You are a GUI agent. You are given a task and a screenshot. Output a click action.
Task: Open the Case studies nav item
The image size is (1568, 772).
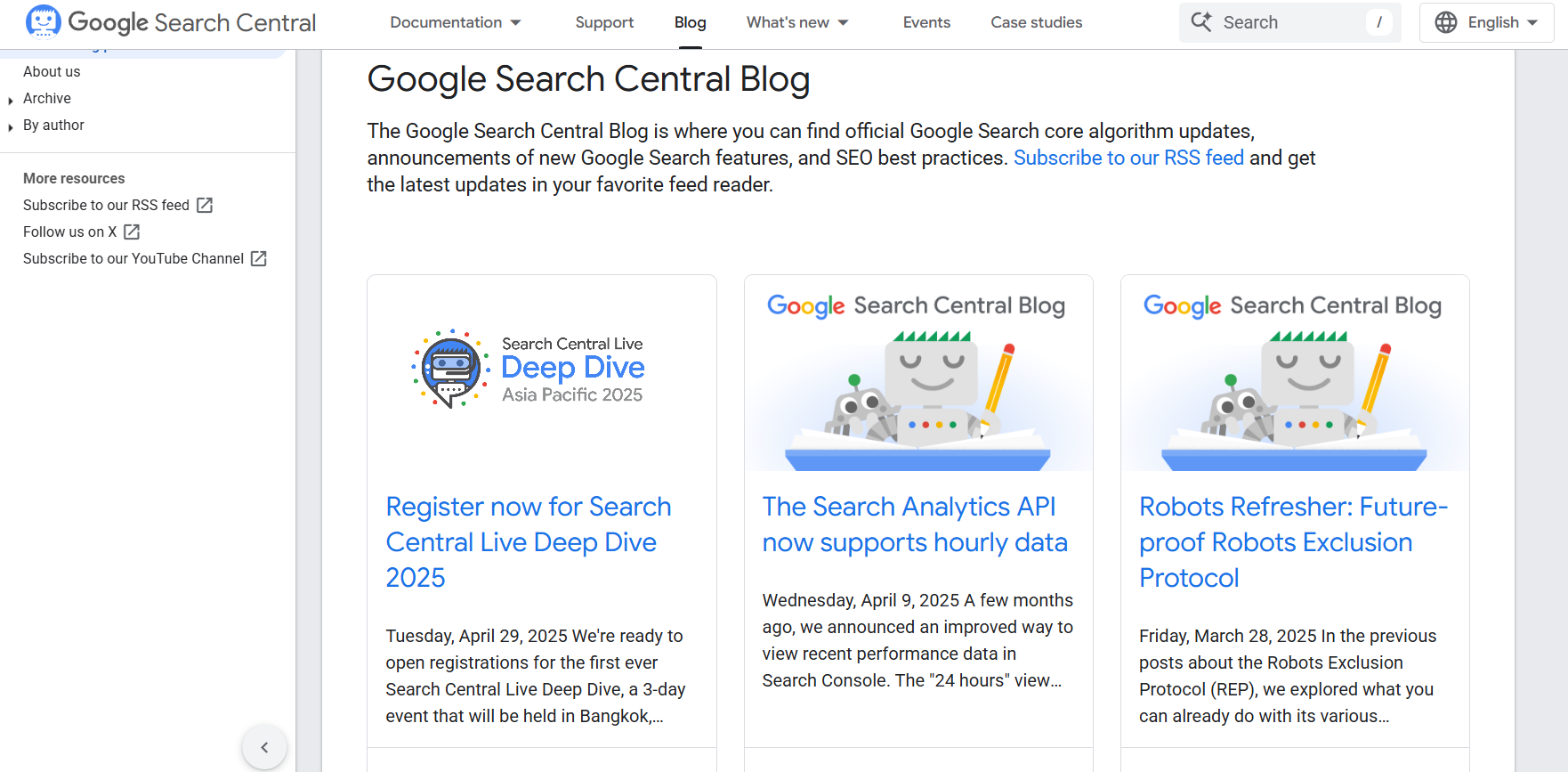click(x=1037, y=22)
